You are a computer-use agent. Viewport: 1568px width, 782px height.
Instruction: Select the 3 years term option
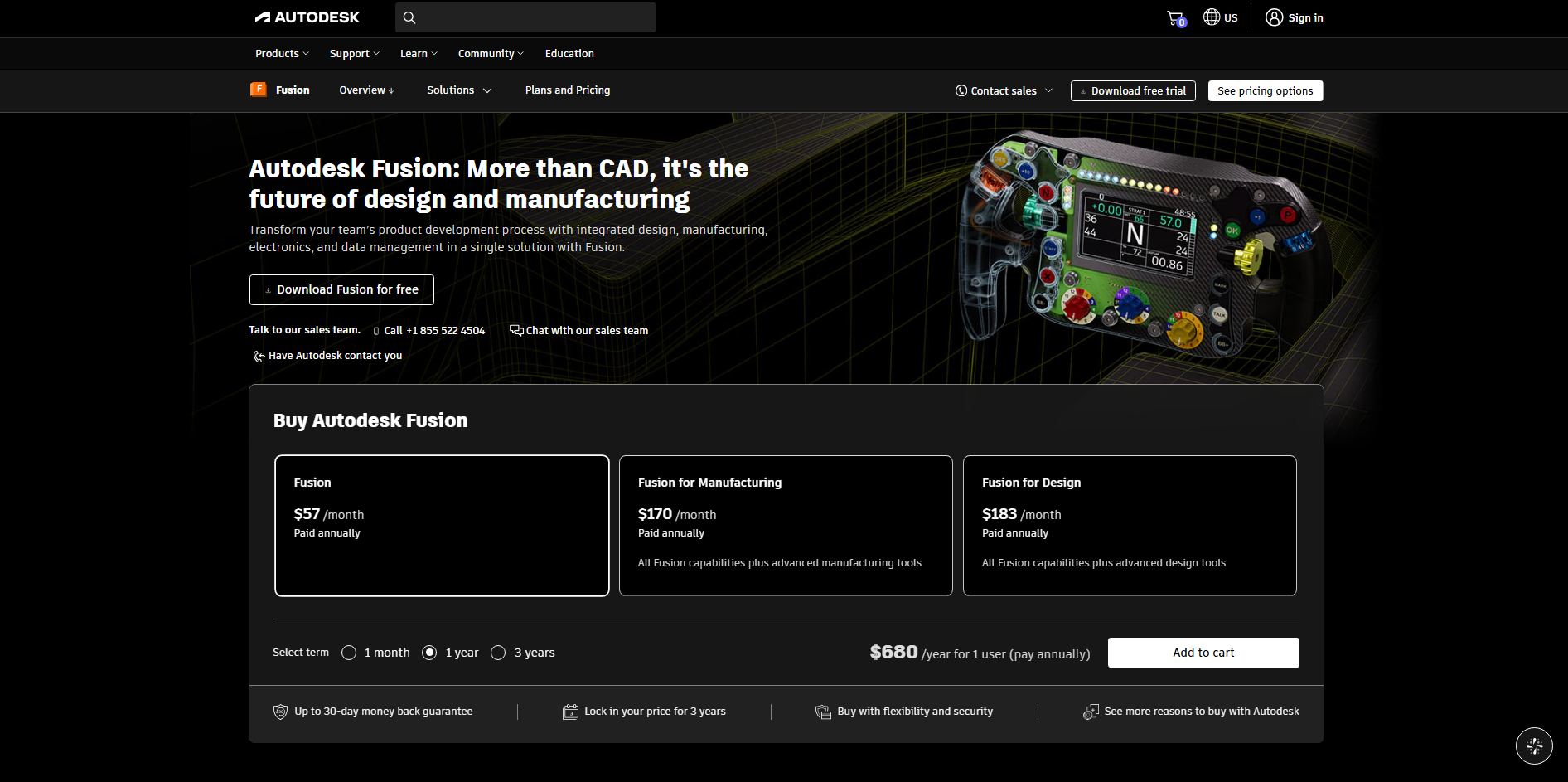coord(498,653)
